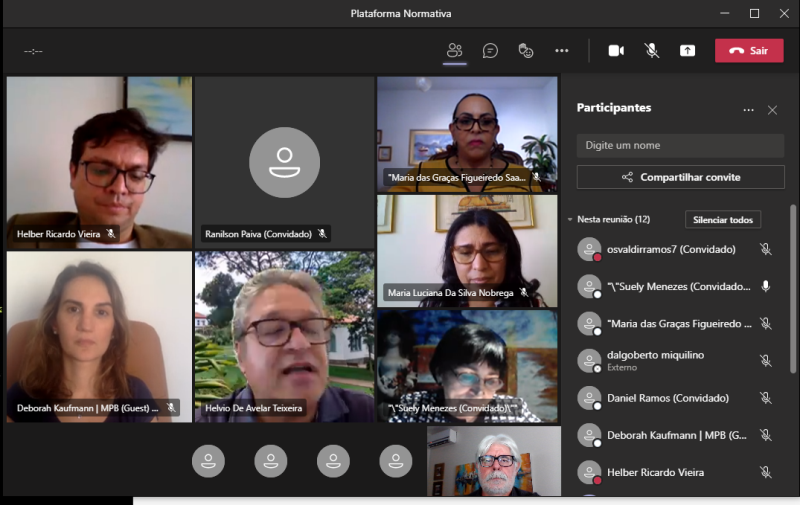This screenshot has height=505, width=800.
Task: Open the participants panel icon
Action: pyautogui.click(x=454, y=50)
